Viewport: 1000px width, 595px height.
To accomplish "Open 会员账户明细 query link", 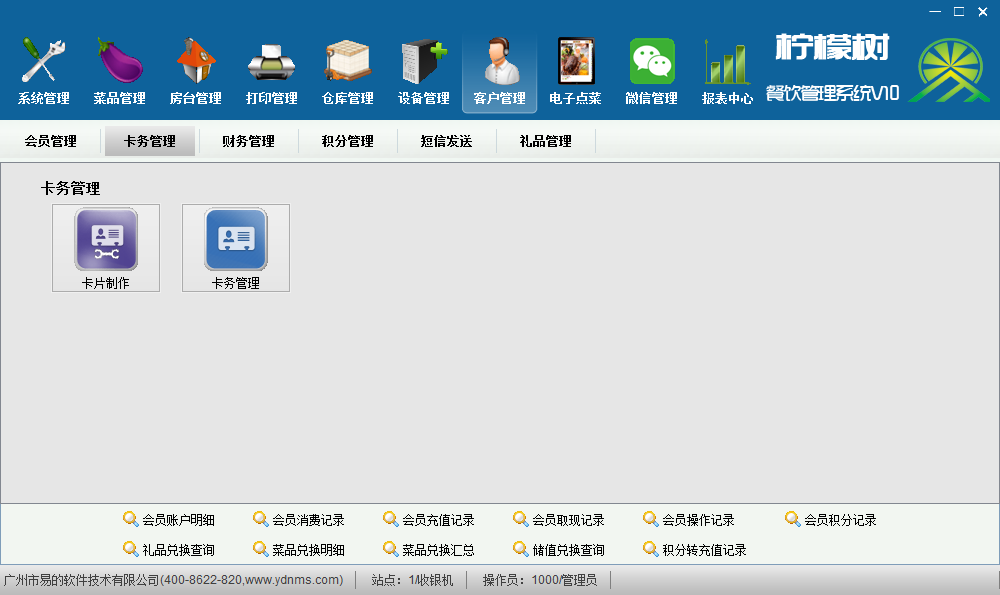I will [x=178, y=520].
